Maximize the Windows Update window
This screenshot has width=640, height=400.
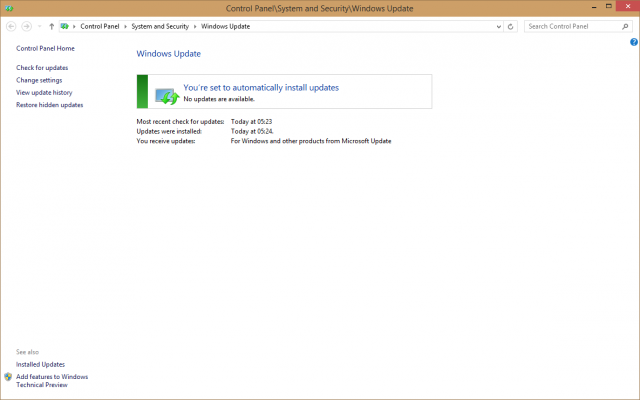pyautogui.click(x=609, y=6)
